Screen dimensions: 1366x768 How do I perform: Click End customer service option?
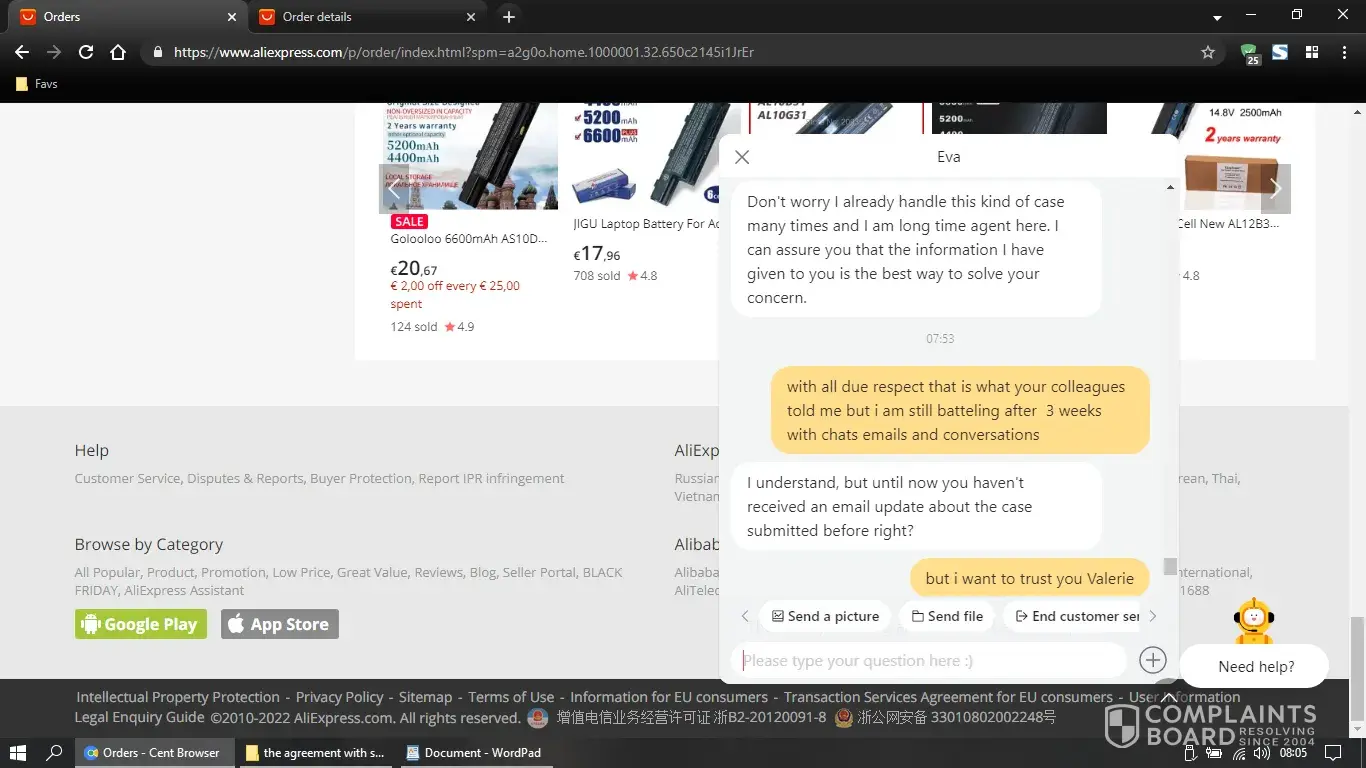pos(1076,616)
